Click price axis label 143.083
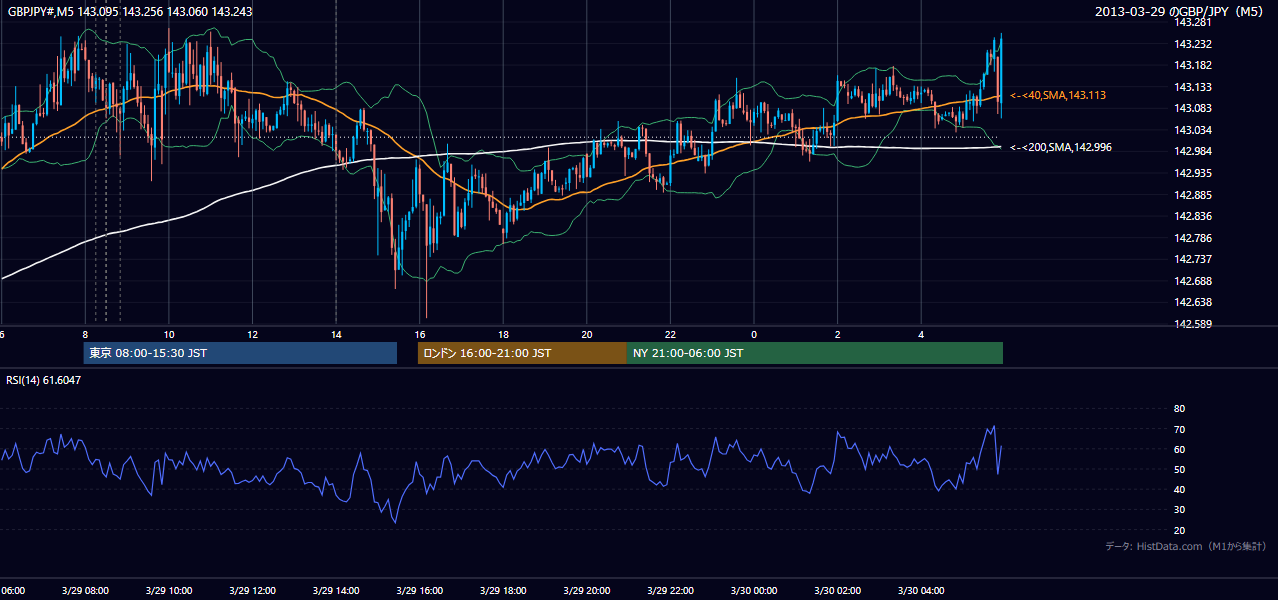 pos(1192,108)
